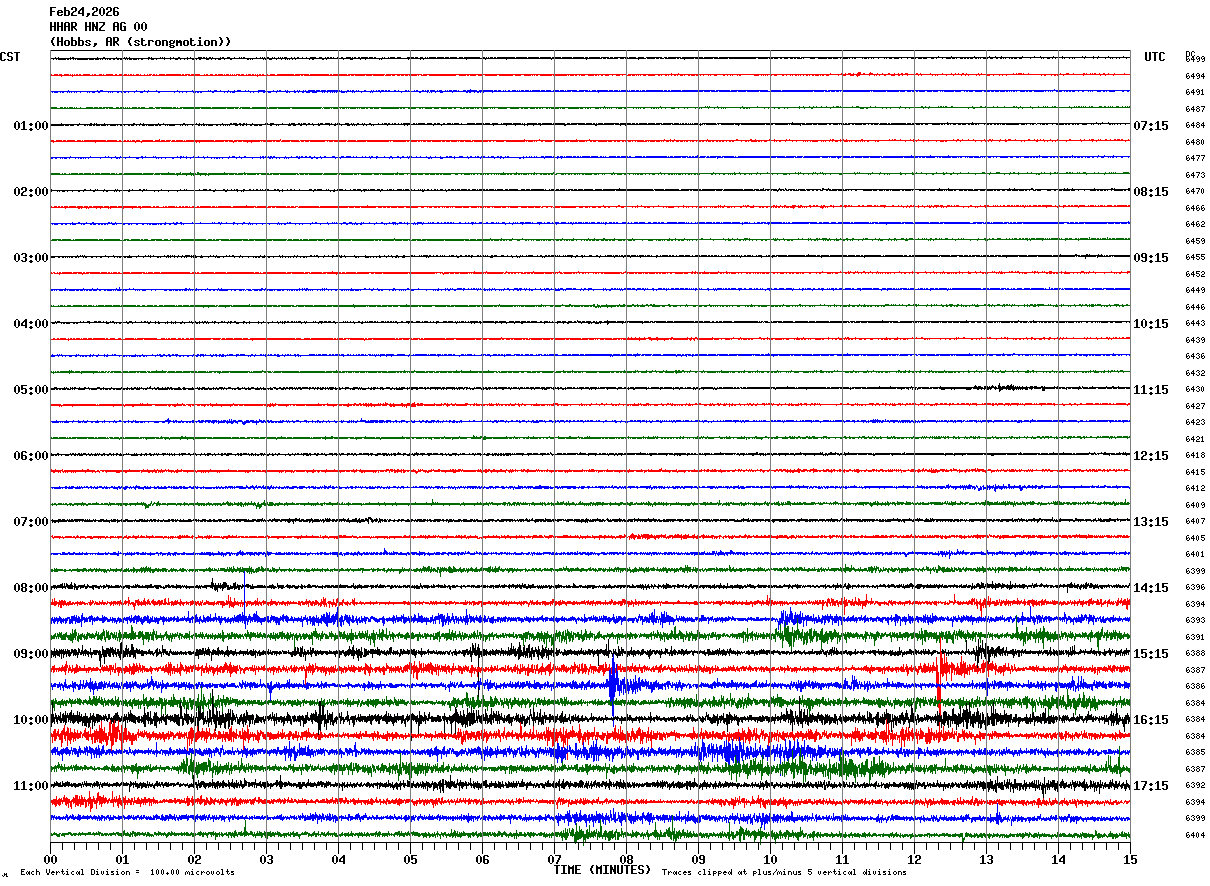Click the UTC time zone label

(x=1155, y=57)
